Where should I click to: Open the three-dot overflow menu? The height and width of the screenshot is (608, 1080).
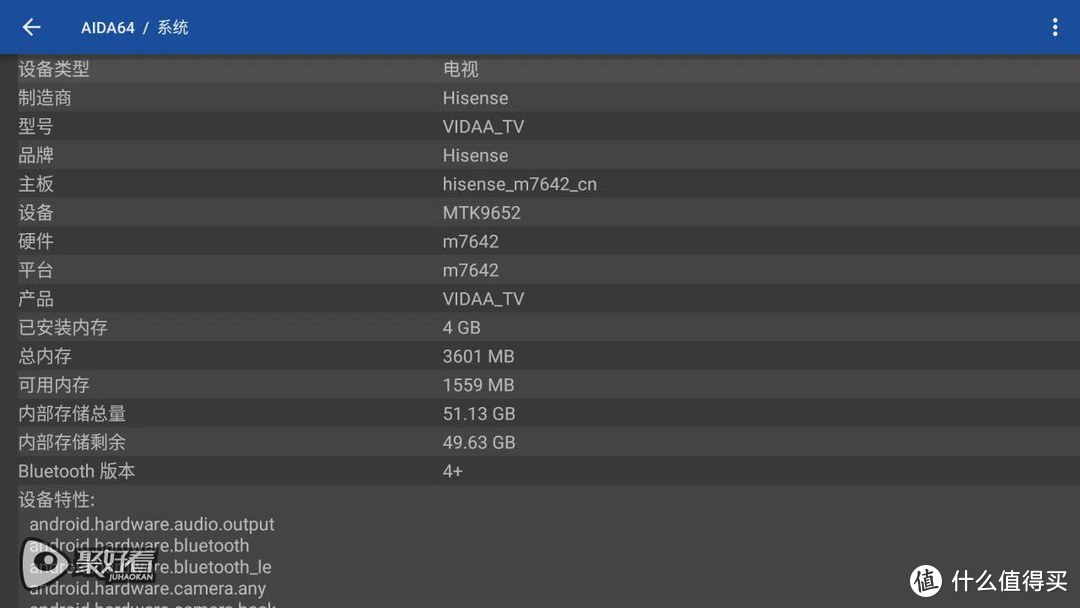[1054, 27]
